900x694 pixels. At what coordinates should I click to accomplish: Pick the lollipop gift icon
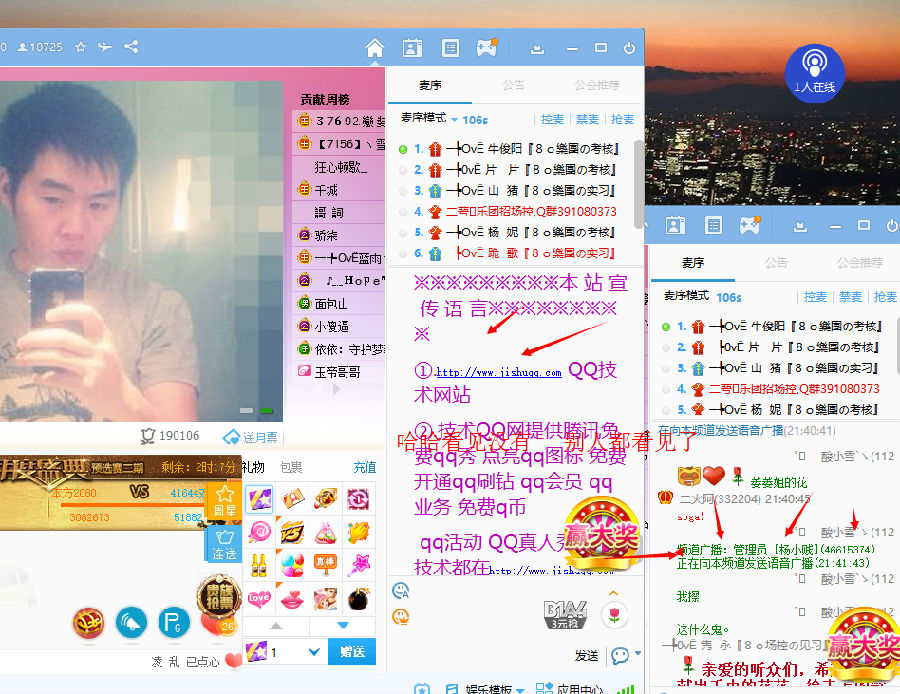[x=260, y=531]
